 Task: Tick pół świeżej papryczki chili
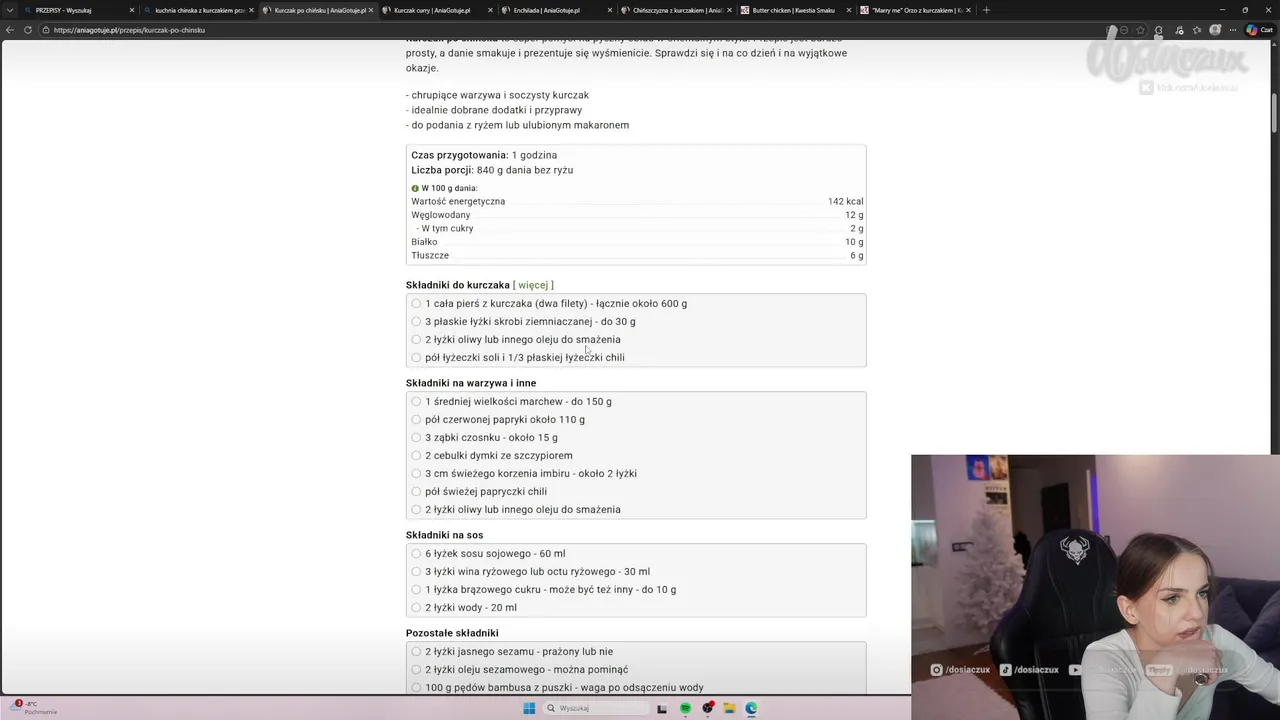coord(416,491)
